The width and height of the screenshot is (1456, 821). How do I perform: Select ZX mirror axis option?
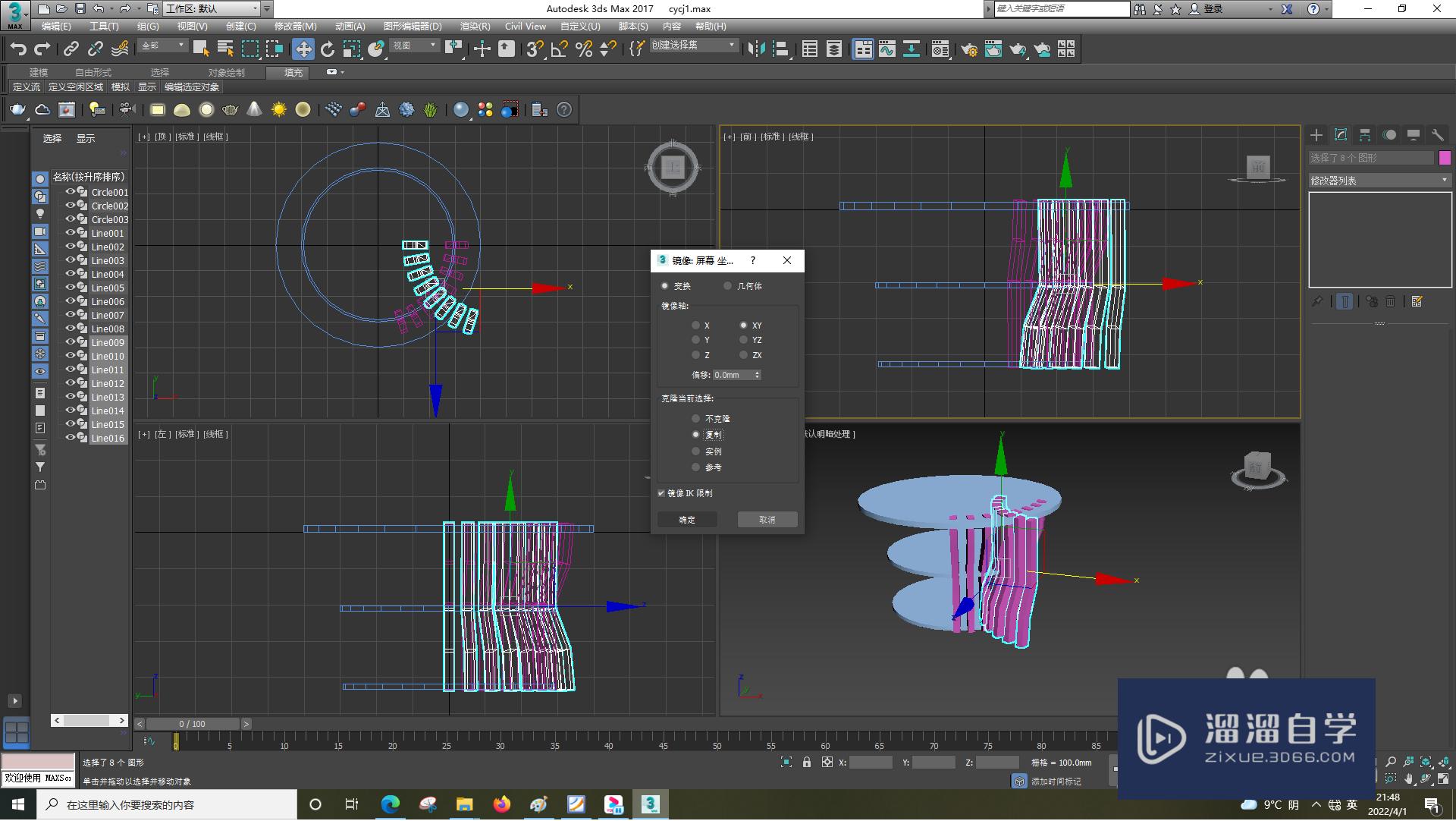(744, 355)
